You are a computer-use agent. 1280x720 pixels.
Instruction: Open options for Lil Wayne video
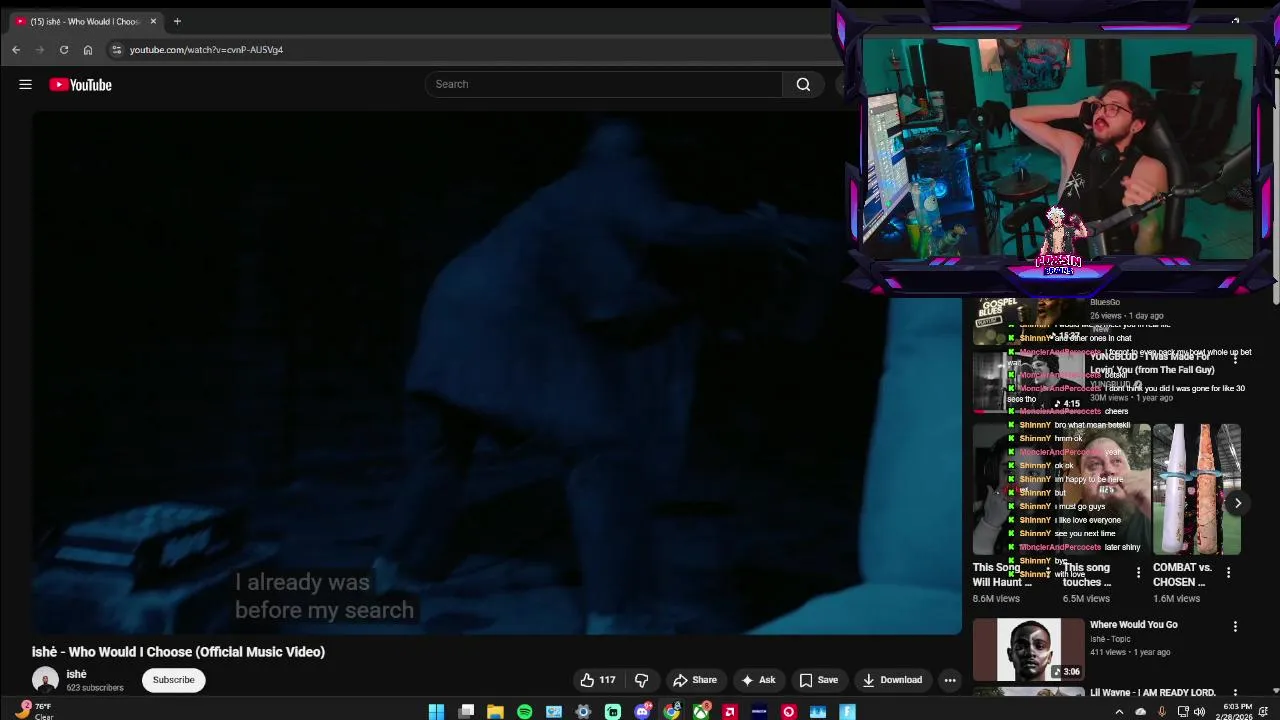click(x=1235, y=692)
